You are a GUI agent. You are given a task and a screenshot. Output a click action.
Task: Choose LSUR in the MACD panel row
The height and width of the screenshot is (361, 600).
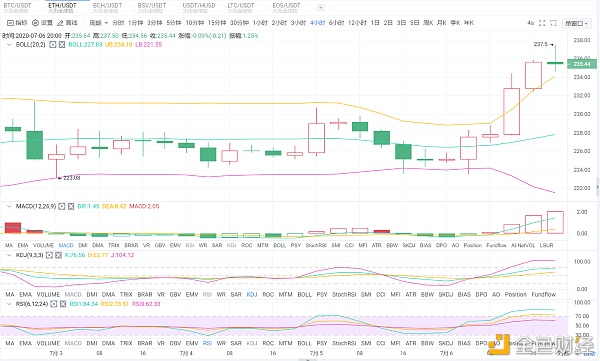546,245
